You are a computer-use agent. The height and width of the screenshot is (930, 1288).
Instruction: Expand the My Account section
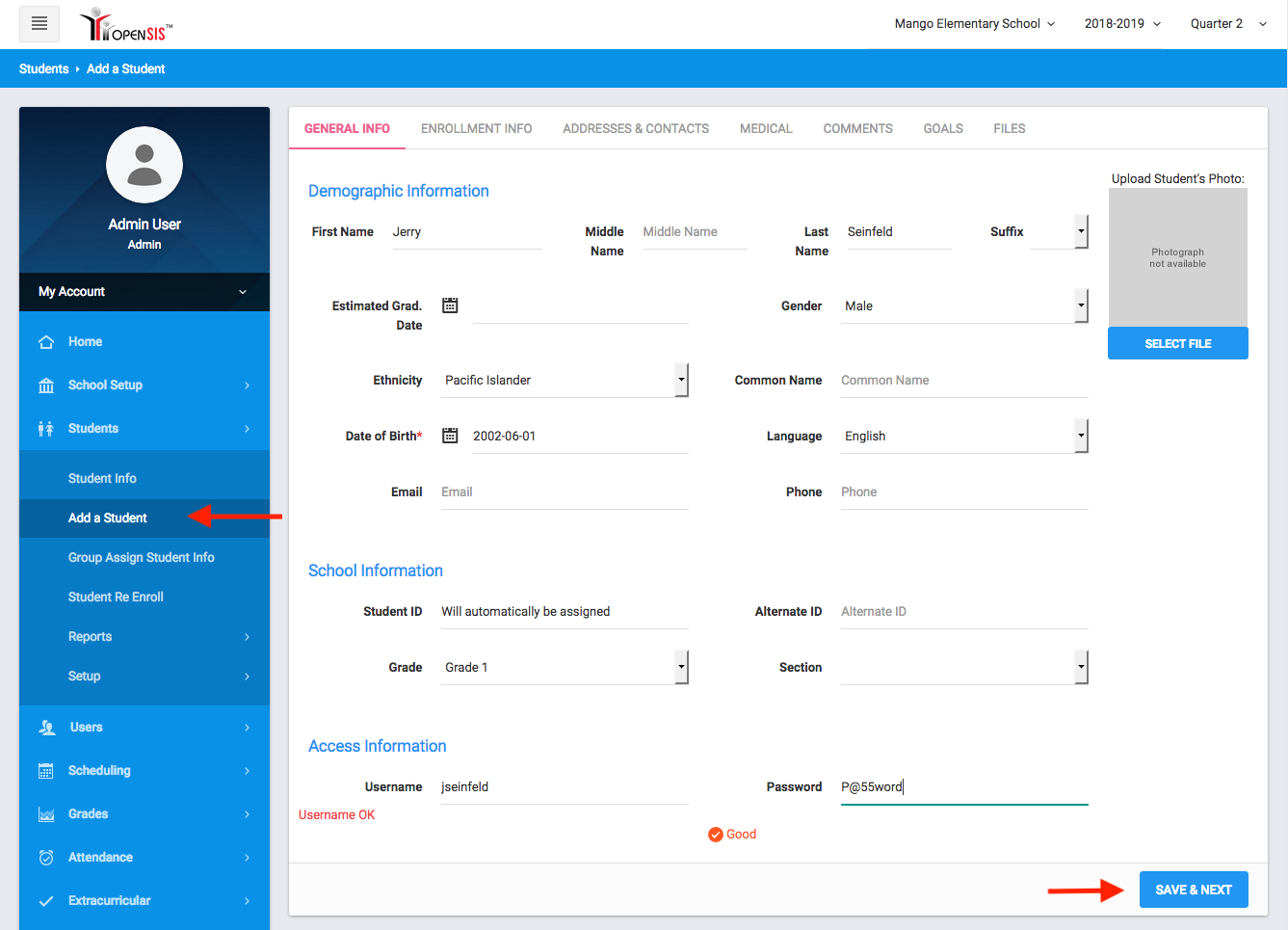point(145,292)
